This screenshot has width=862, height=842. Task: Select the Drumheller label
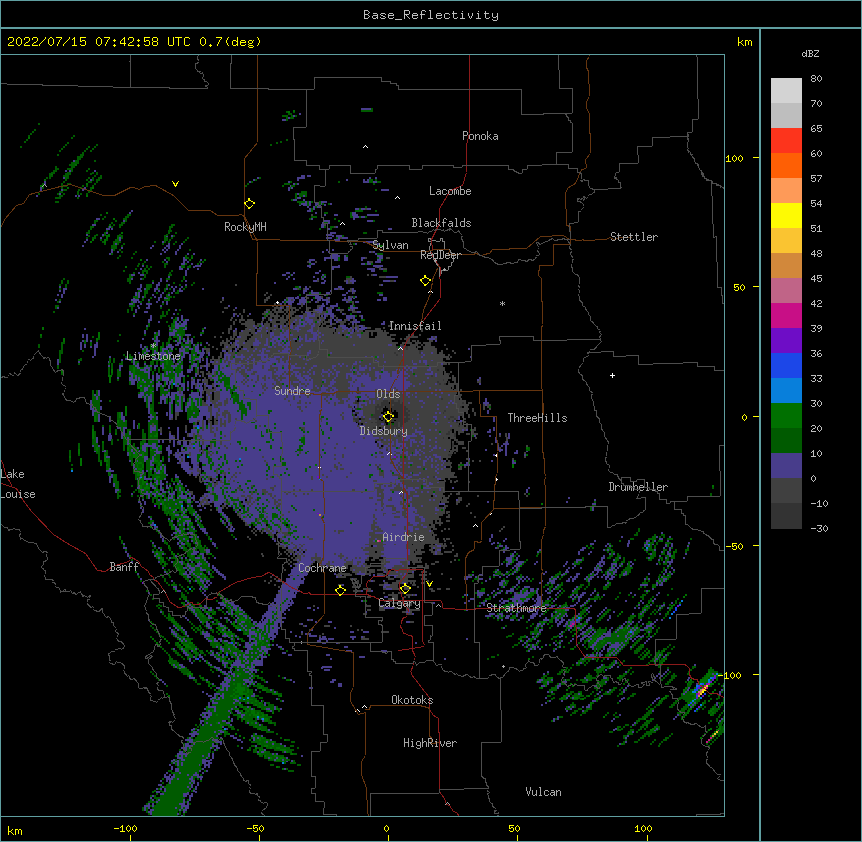[x=638, y=487]
